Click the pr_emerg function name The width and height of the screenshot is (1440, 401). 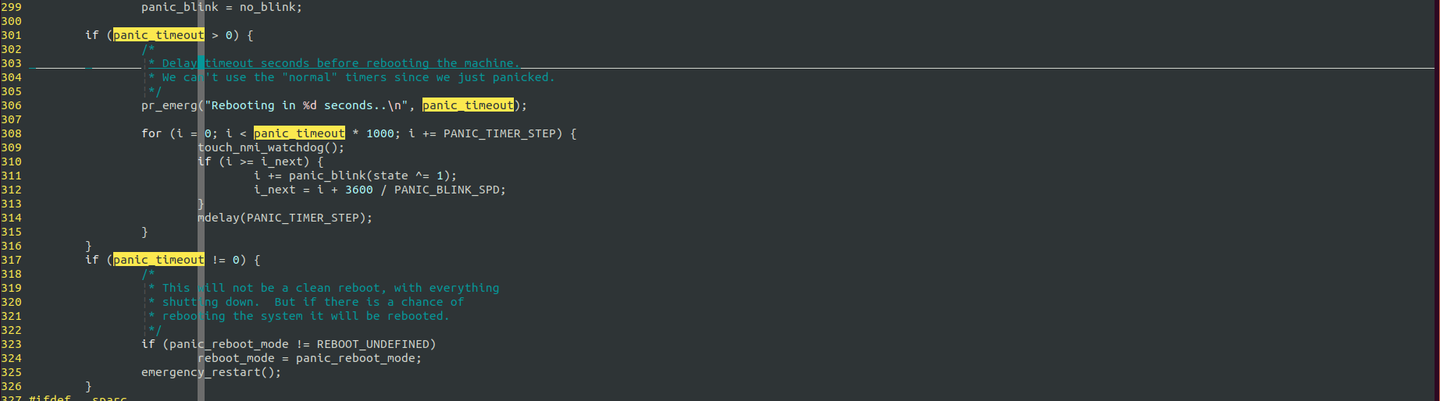tap(168, 105)
